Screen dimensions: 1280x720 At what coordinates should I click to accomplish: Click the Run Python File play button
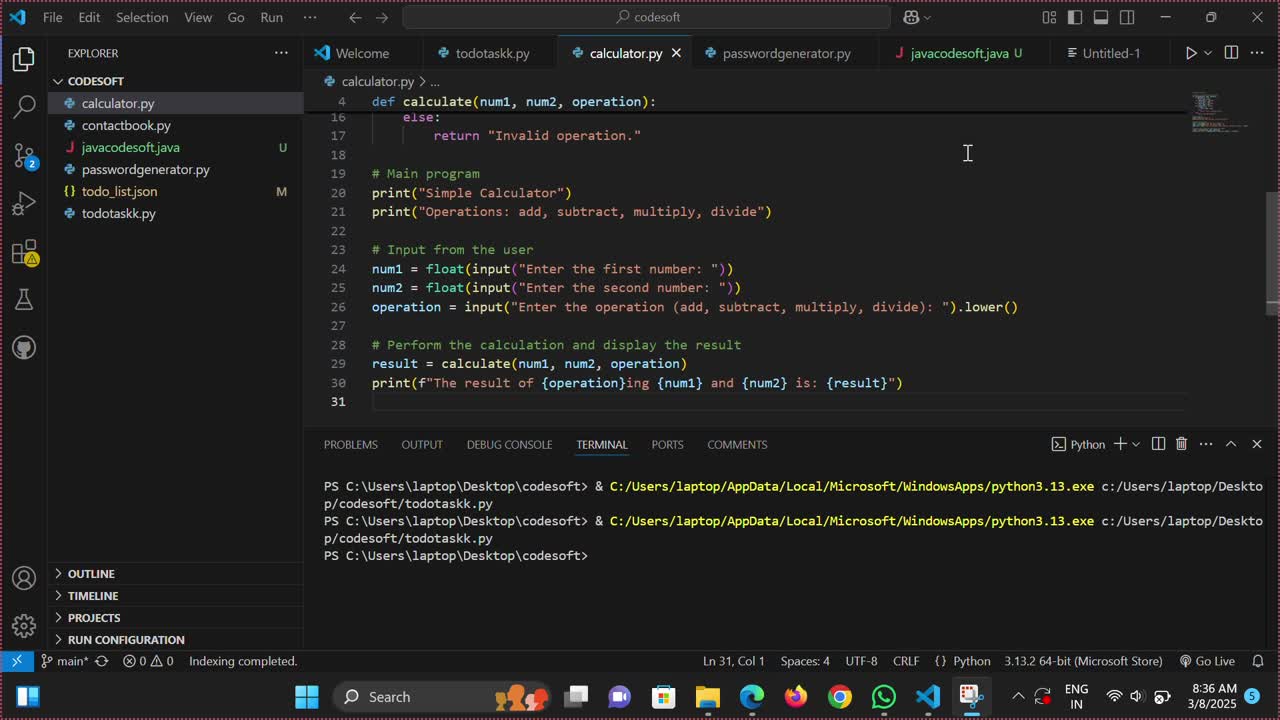1190,53
